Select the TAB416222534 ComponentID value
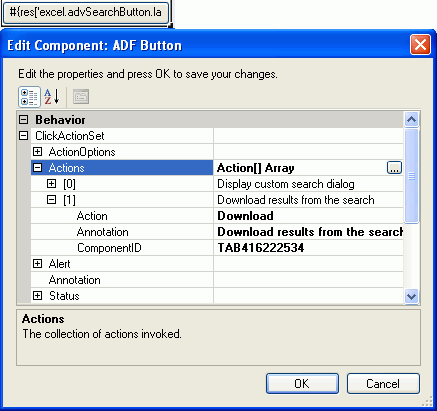Image resolution: width=437 pixels, height=411 pixels. (x=261, y=248)
